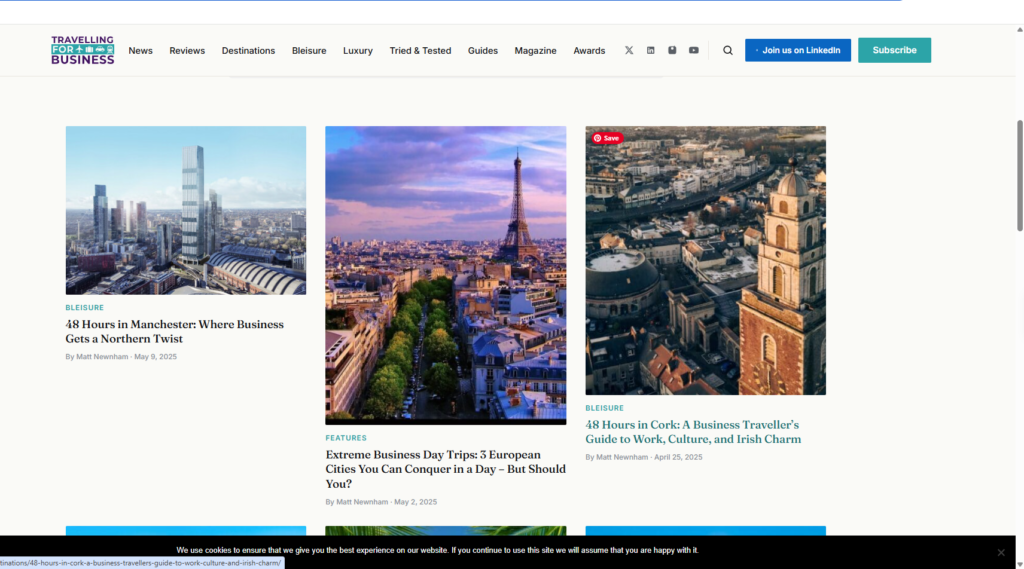Click the May 9, 2025 date text
The width and height of the screenshot is (1024, 569).
[155, 357]
